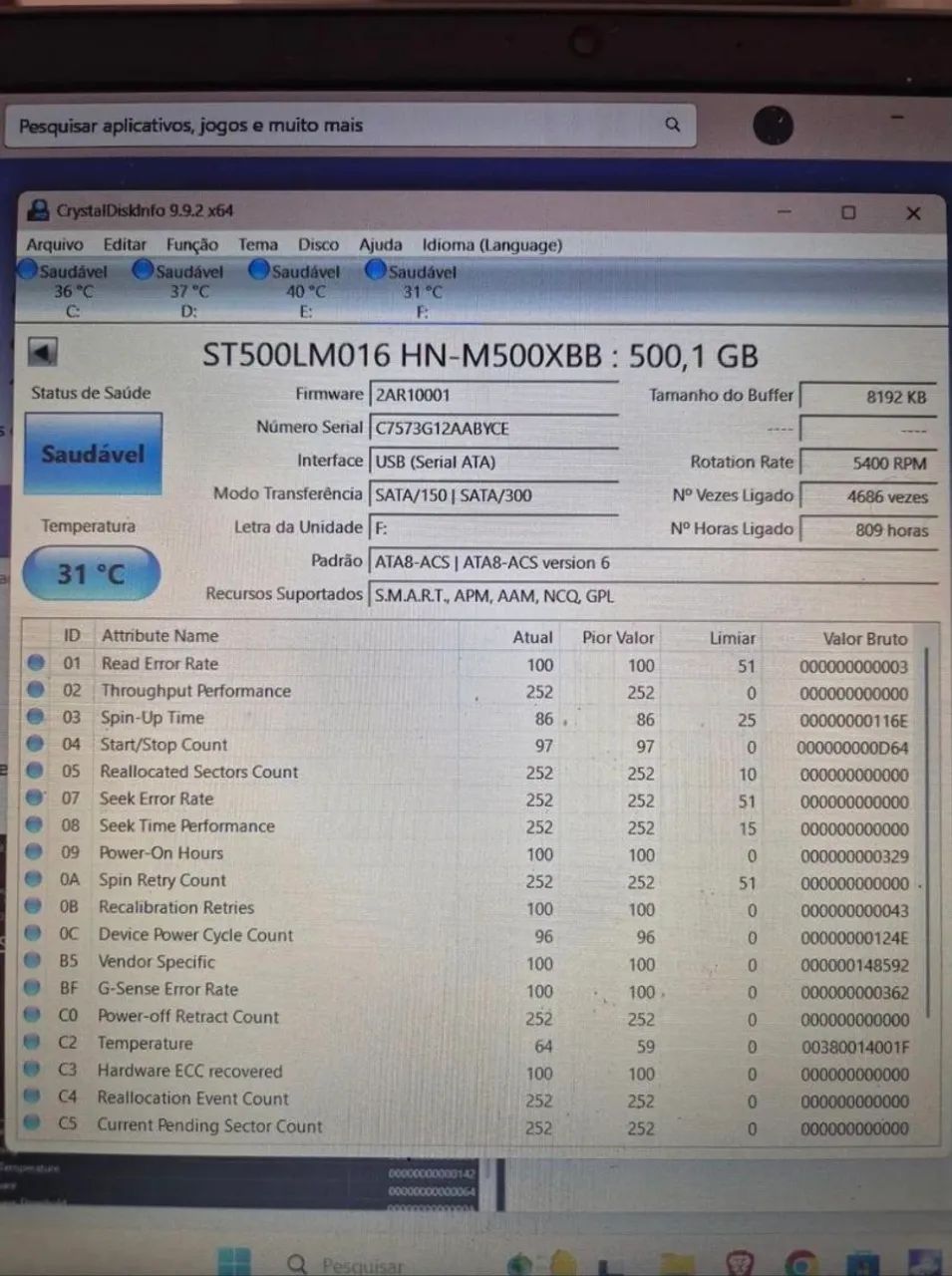
Task: Open the Tema menu
Action: coord(257,244)
